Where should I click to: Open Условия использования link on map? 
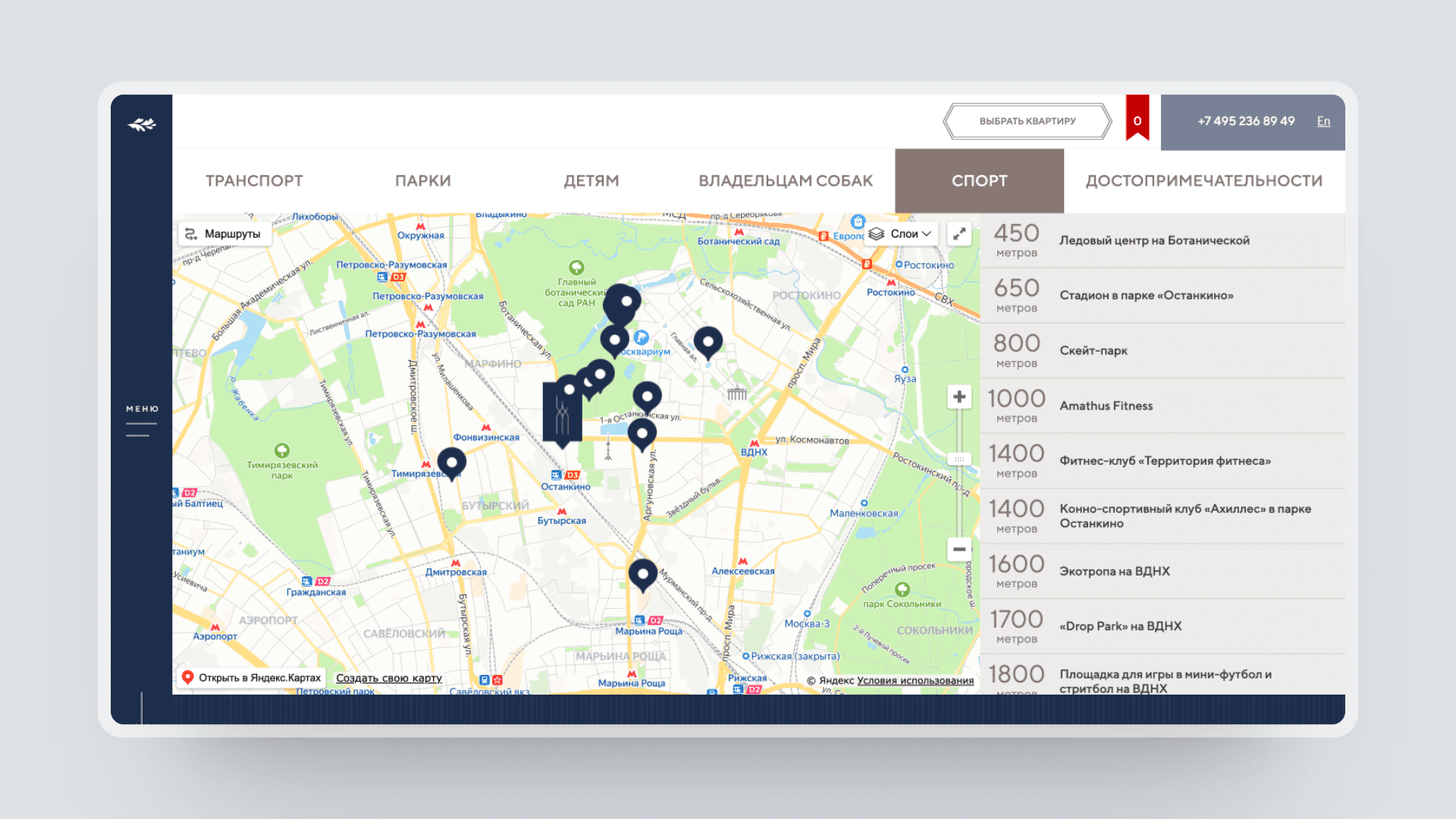pos(915,680)
